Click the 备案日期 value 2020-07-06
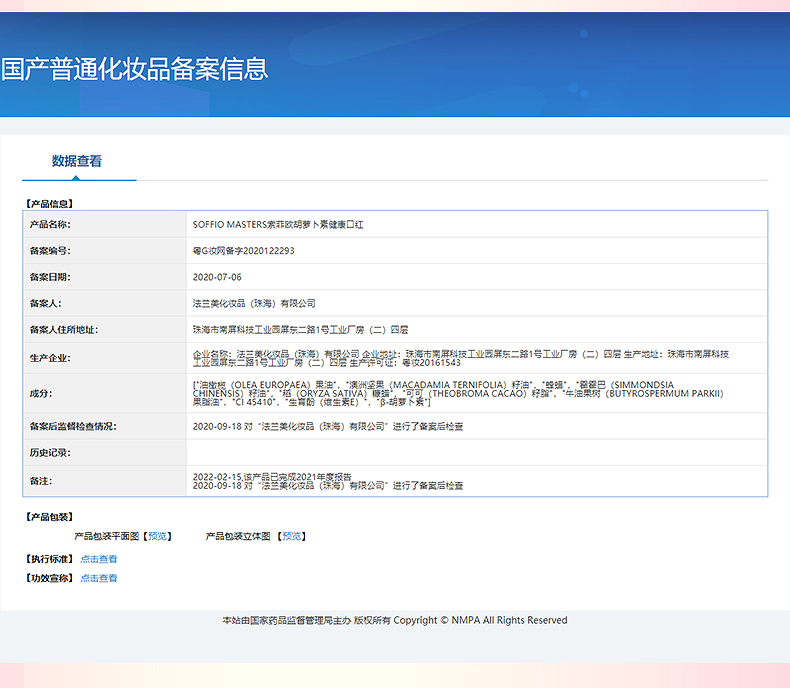Image resolution: width=790 pixels, height=688 pixels. coord(217,277)
